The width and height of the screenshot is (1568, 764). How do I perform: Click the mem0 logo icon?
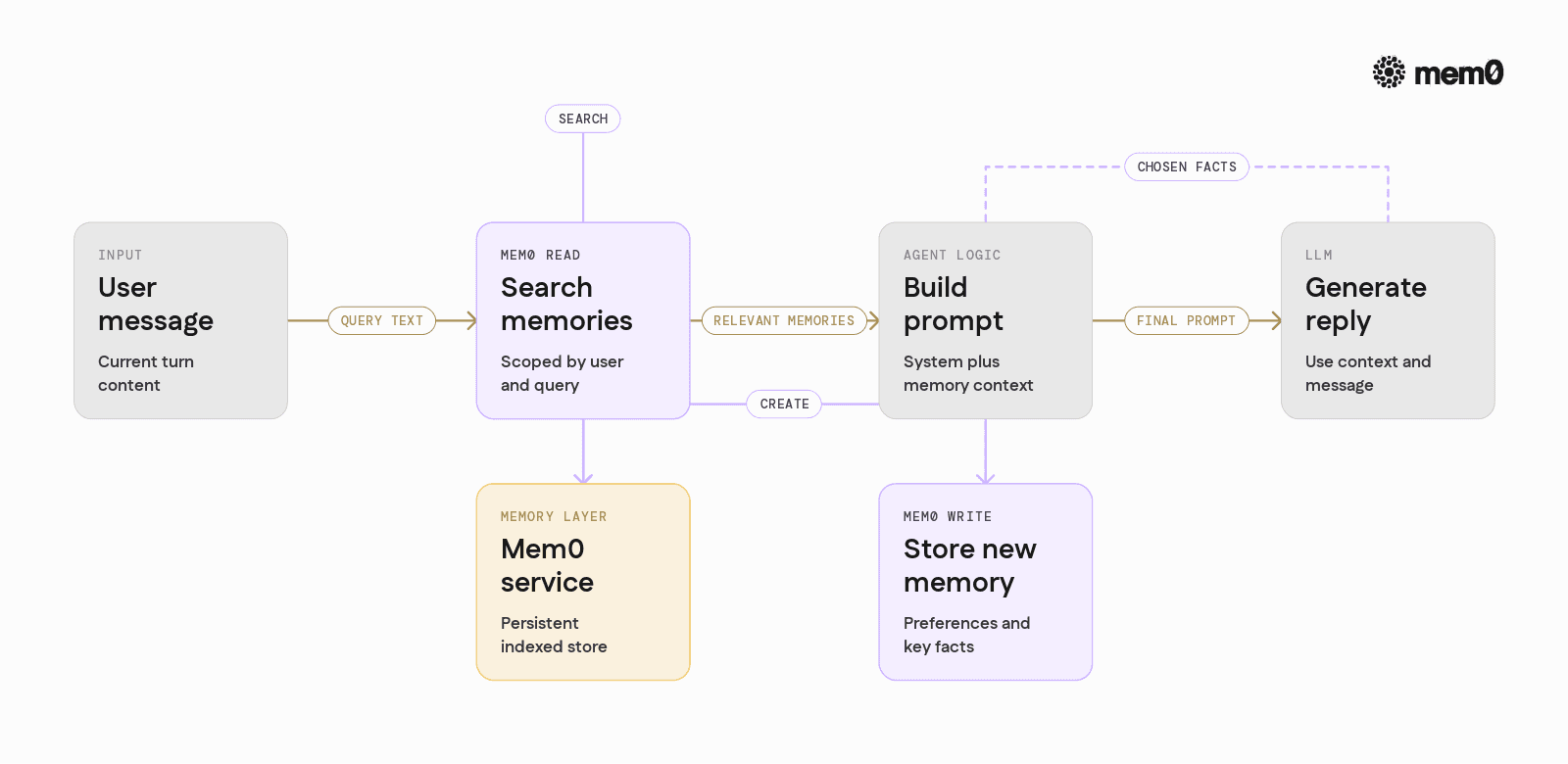[x=1389, y=72]
